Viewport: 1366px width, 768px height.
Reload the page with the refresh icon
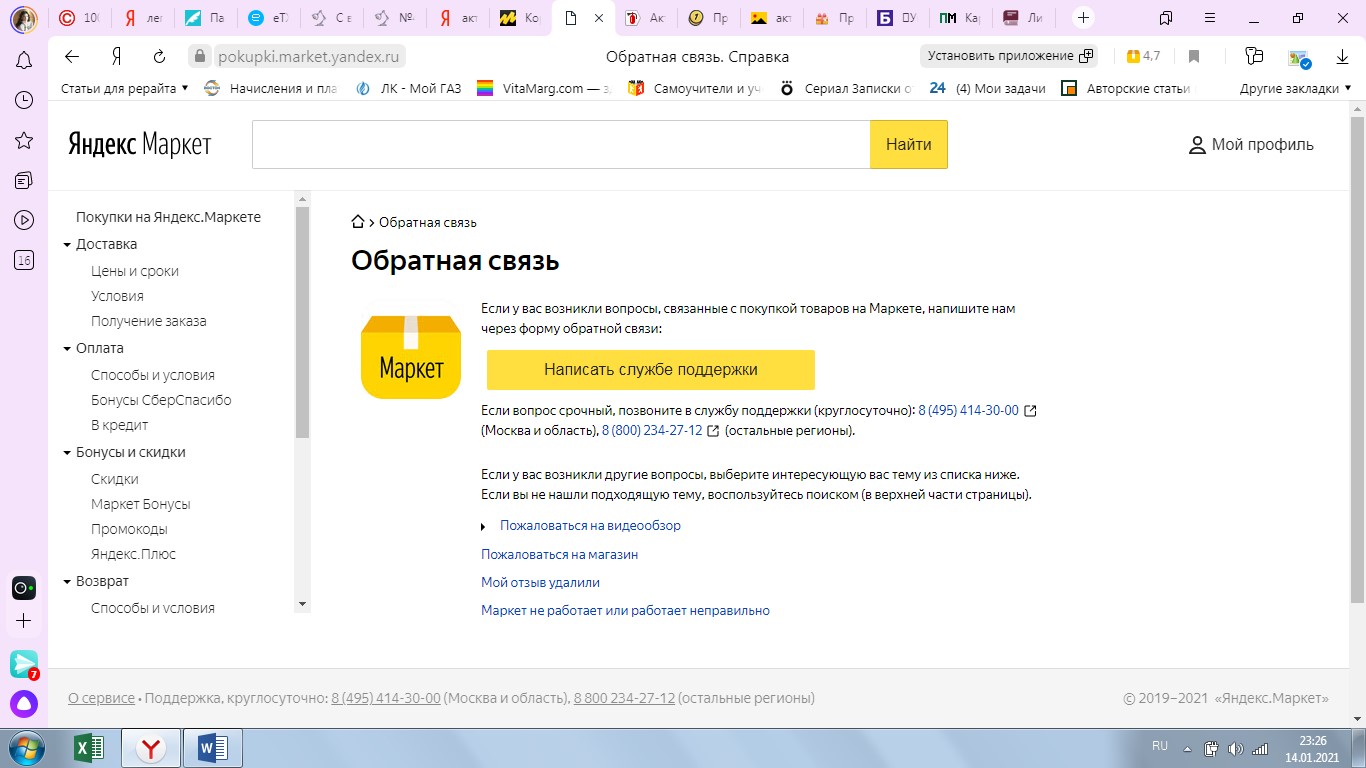159,56
